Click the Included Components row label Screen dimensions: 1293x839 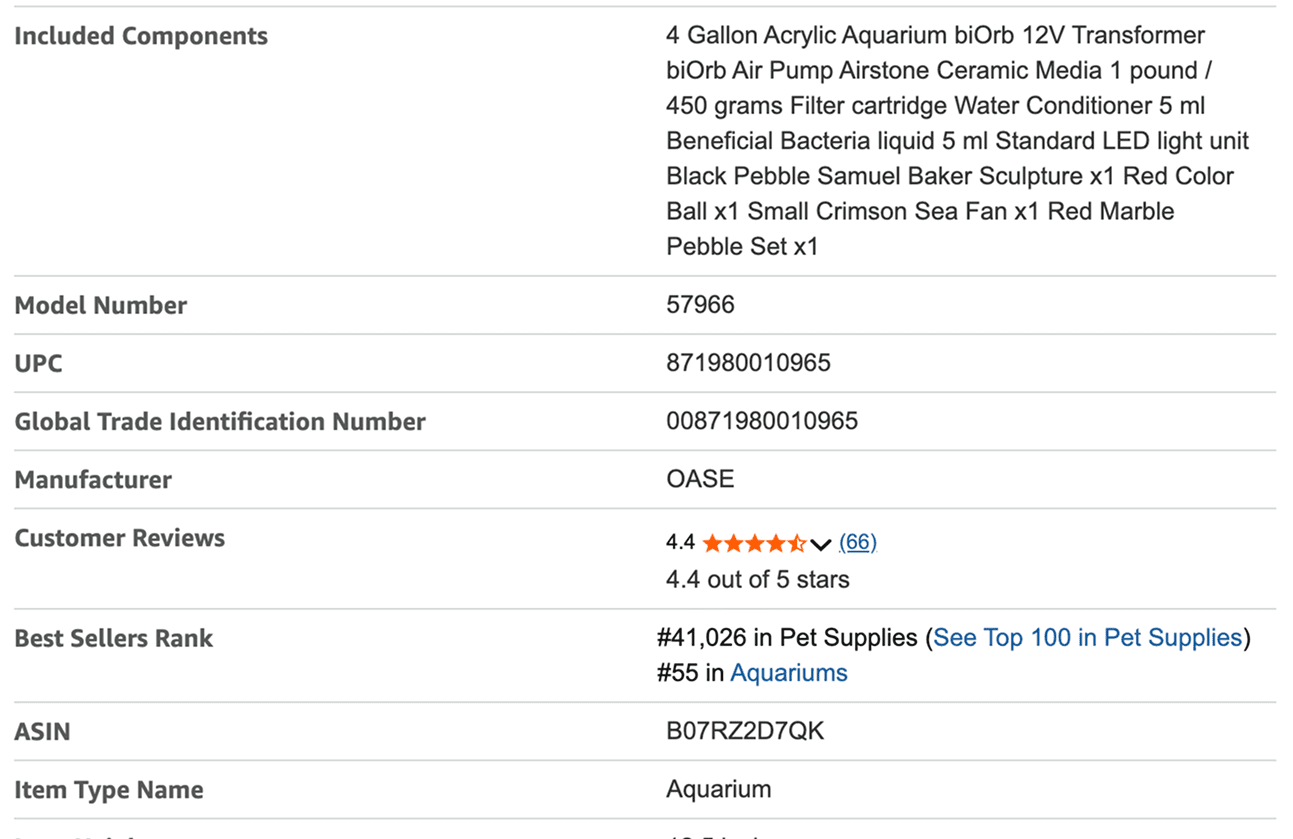pos(141,37)
